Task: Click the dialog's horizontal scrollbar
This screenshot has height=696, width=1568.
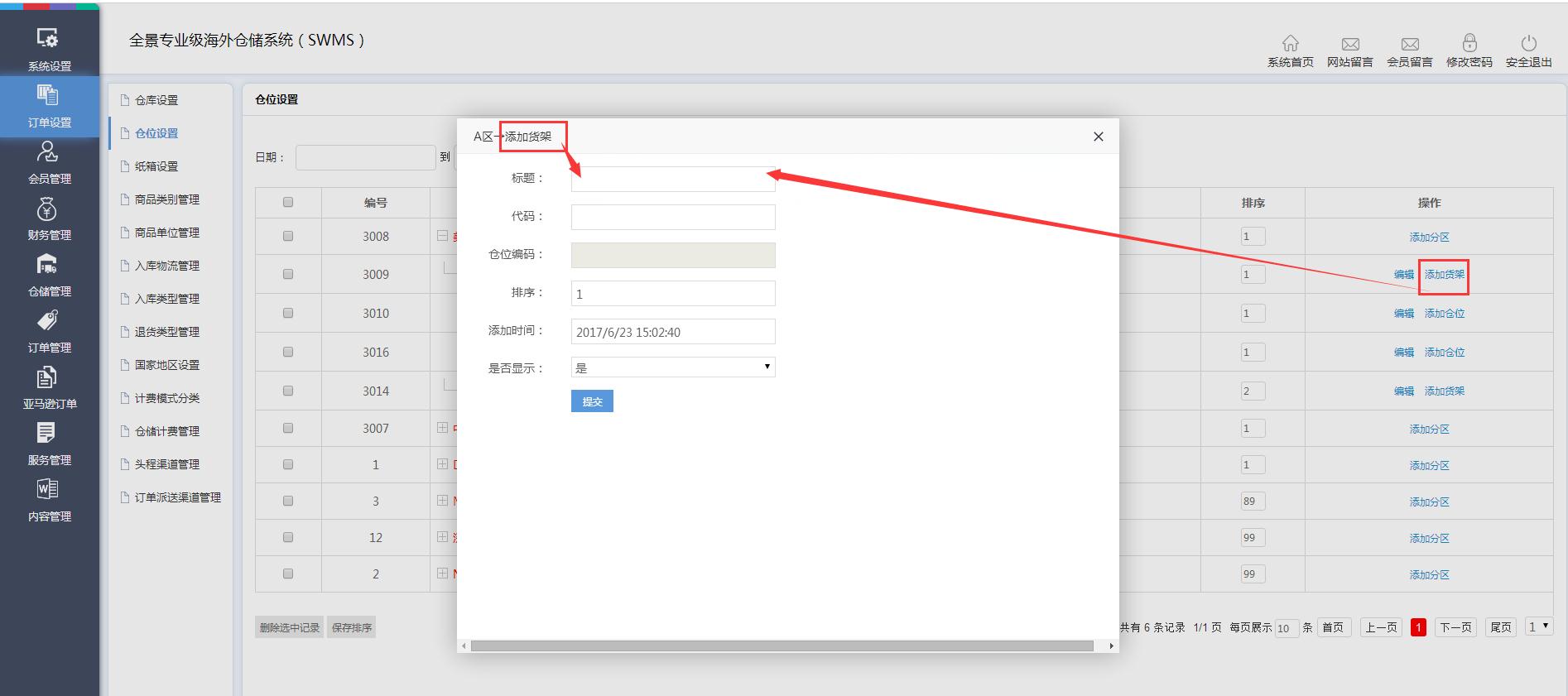Action: 782,646
